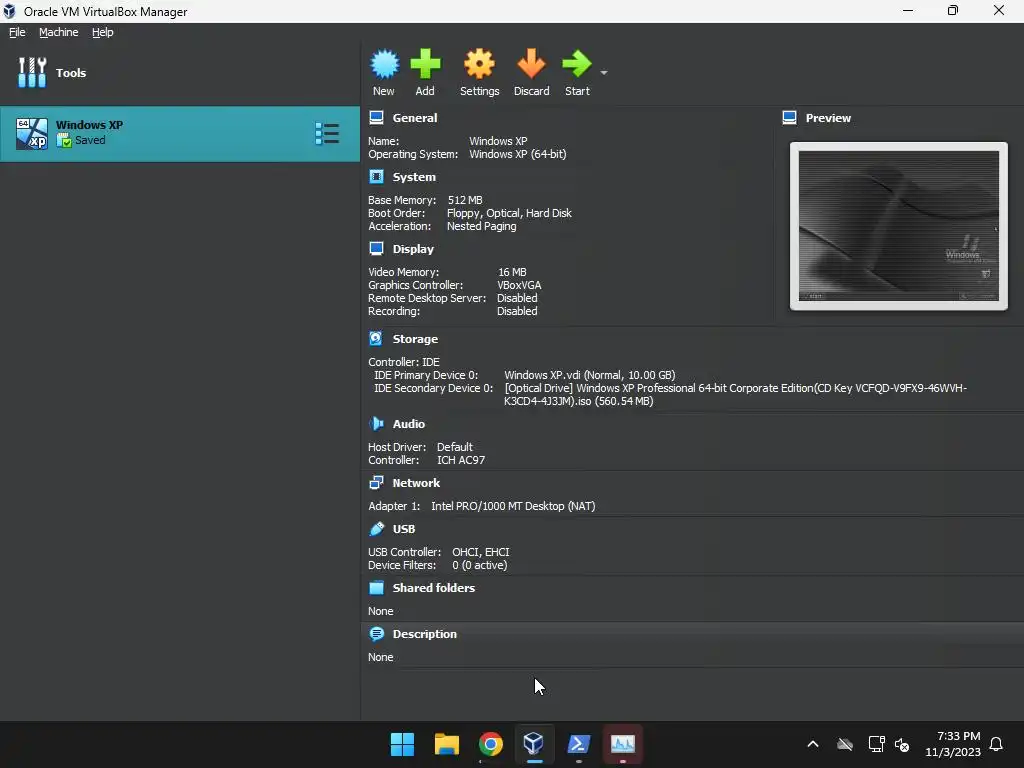Screen dimensions: 1024x768
Task: Open the notifications bell
Action: coord(997,744)
